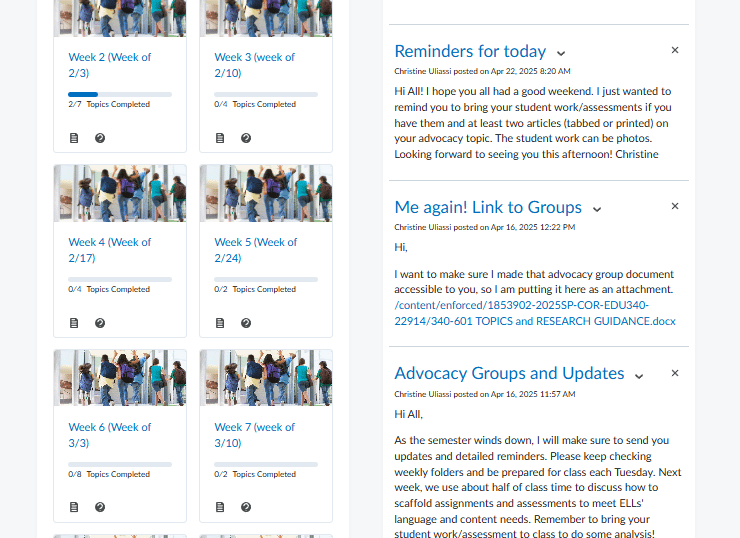Click quiz question icon in Week 3 card
Screen dimensions: 740x538
point(246,138)
